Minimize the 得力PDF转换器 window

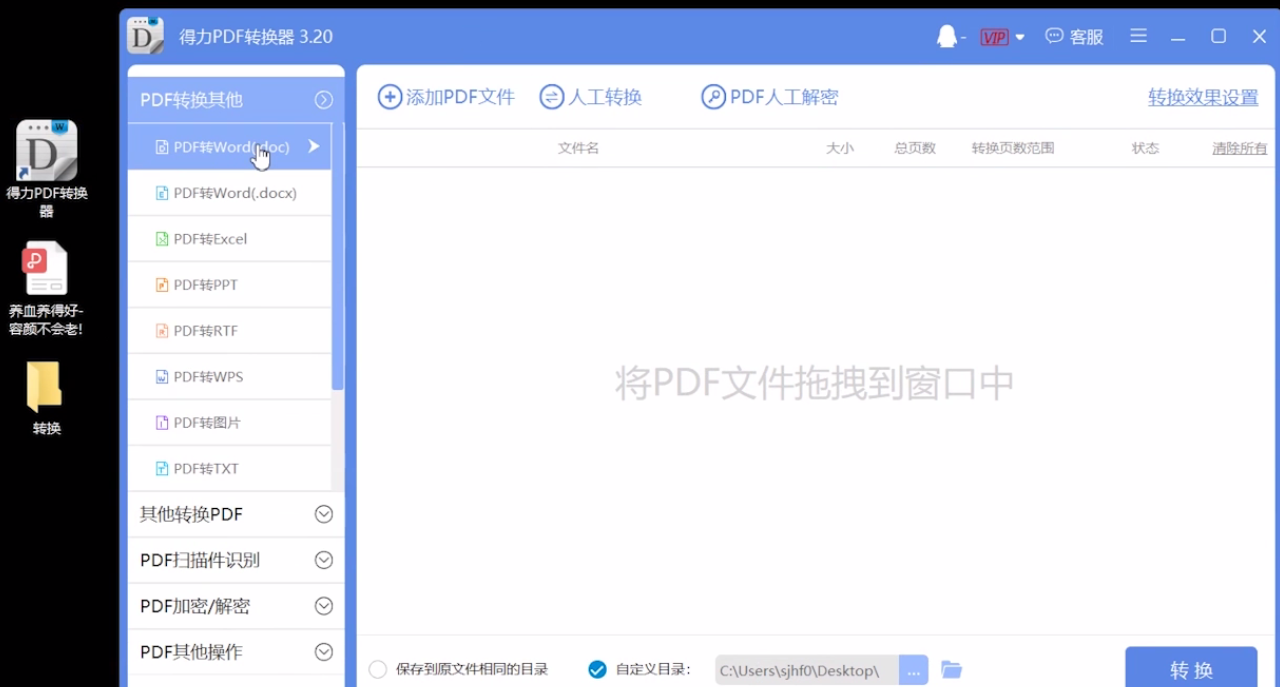coord(1178,37)
